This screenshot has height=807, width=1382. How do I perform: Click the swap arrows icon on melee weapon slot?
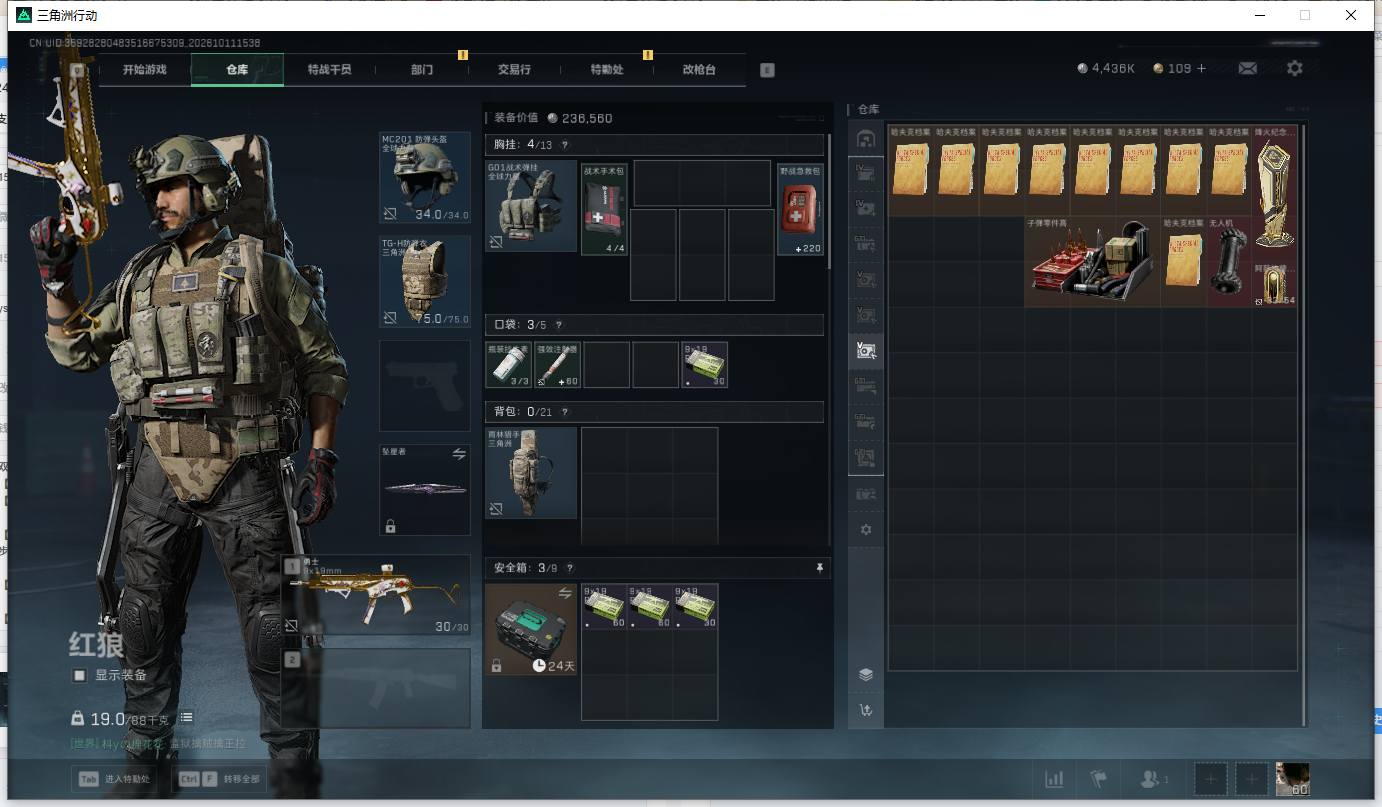tap(459, 454)
